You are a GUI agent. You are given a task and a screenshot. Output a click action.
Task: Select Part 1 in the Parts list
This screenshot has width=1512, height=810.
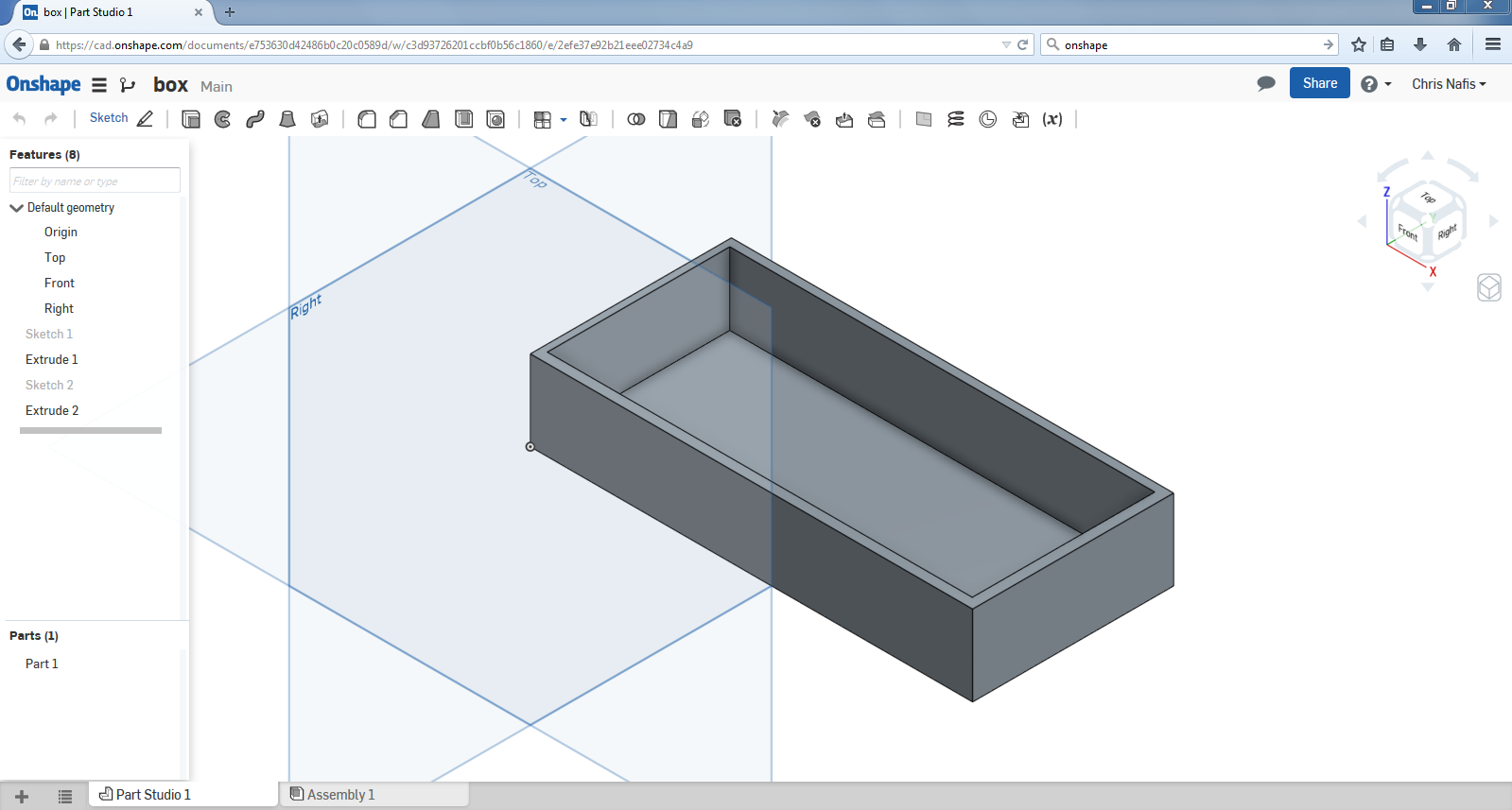42,664
